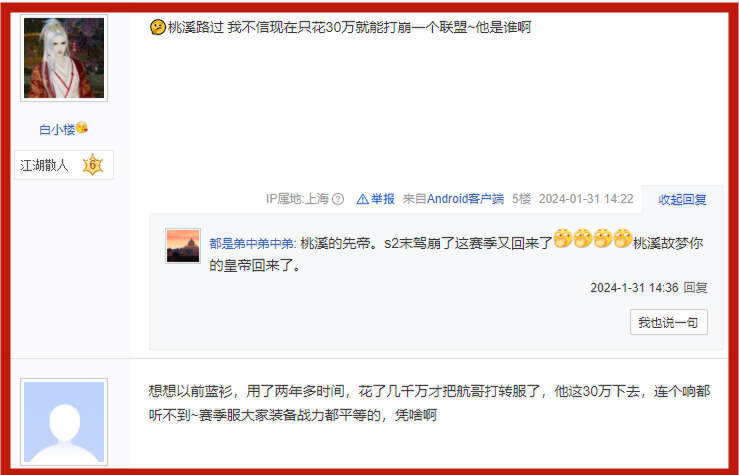
Task: Click the second laughing emoji in the reply
Action: [583, 238]
